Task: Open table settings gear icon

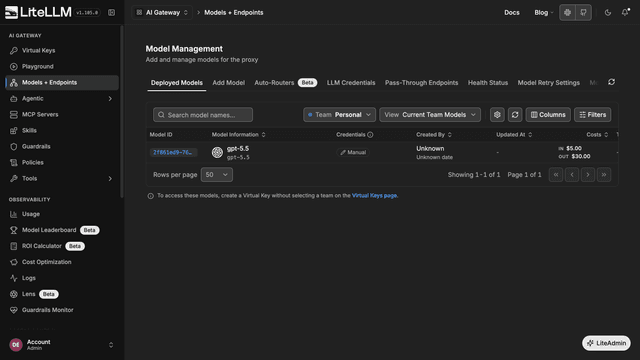Action: (497, 115)
